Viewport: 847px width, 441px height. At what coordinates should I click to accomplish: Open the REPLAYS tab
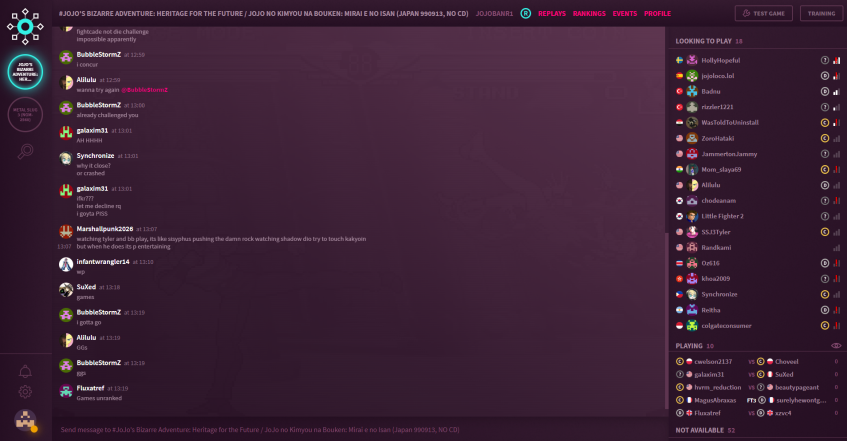[552, 14]
